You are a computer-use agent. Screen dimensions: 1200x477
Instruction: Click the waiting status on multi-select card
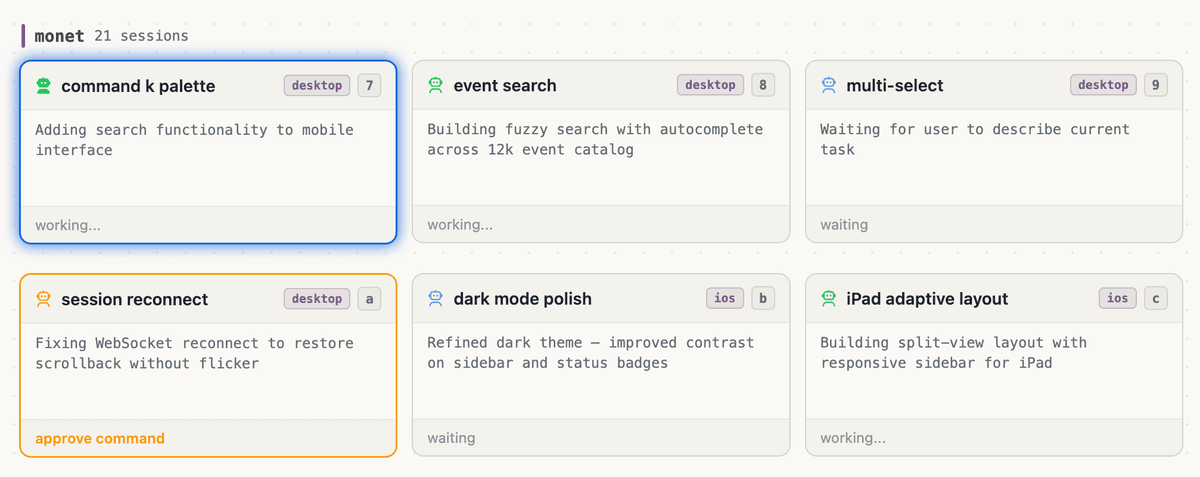click(x=844, y=225)
